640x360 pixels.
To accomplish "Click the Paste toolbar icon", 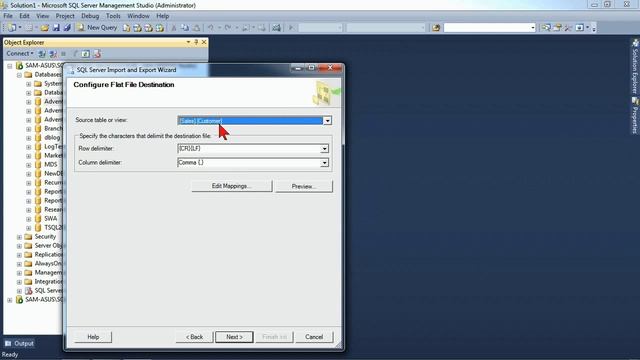I will click(x=196, y=28).
